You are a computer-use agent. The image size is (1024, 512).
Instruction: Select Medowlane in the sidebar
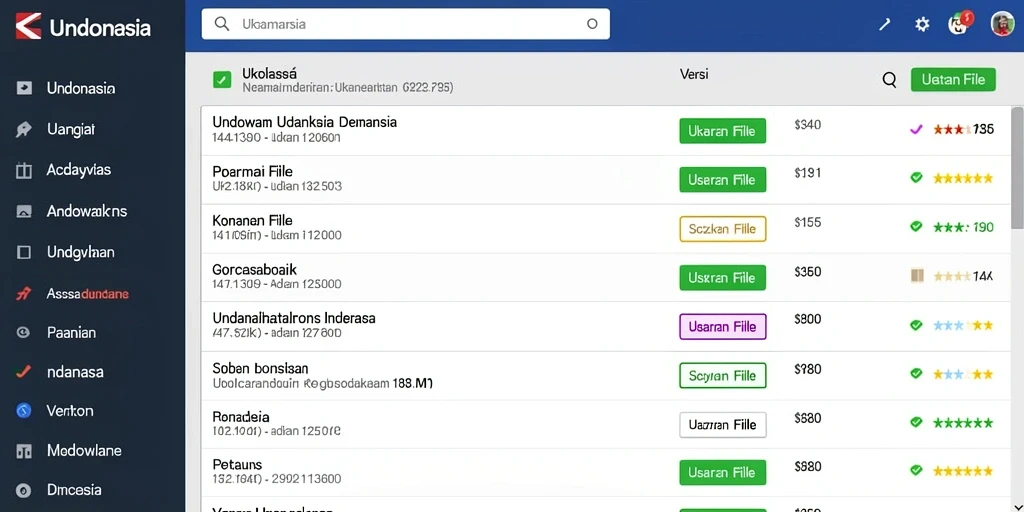84,451
